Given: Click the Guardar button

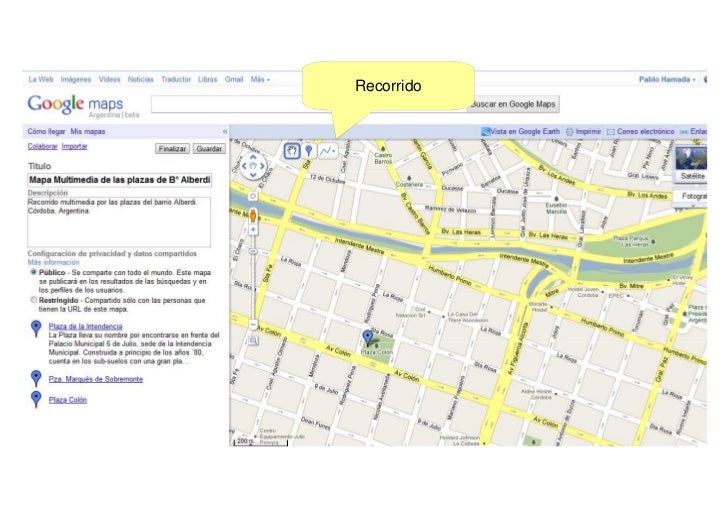Looking at the screenshot, I should [209, 149].
